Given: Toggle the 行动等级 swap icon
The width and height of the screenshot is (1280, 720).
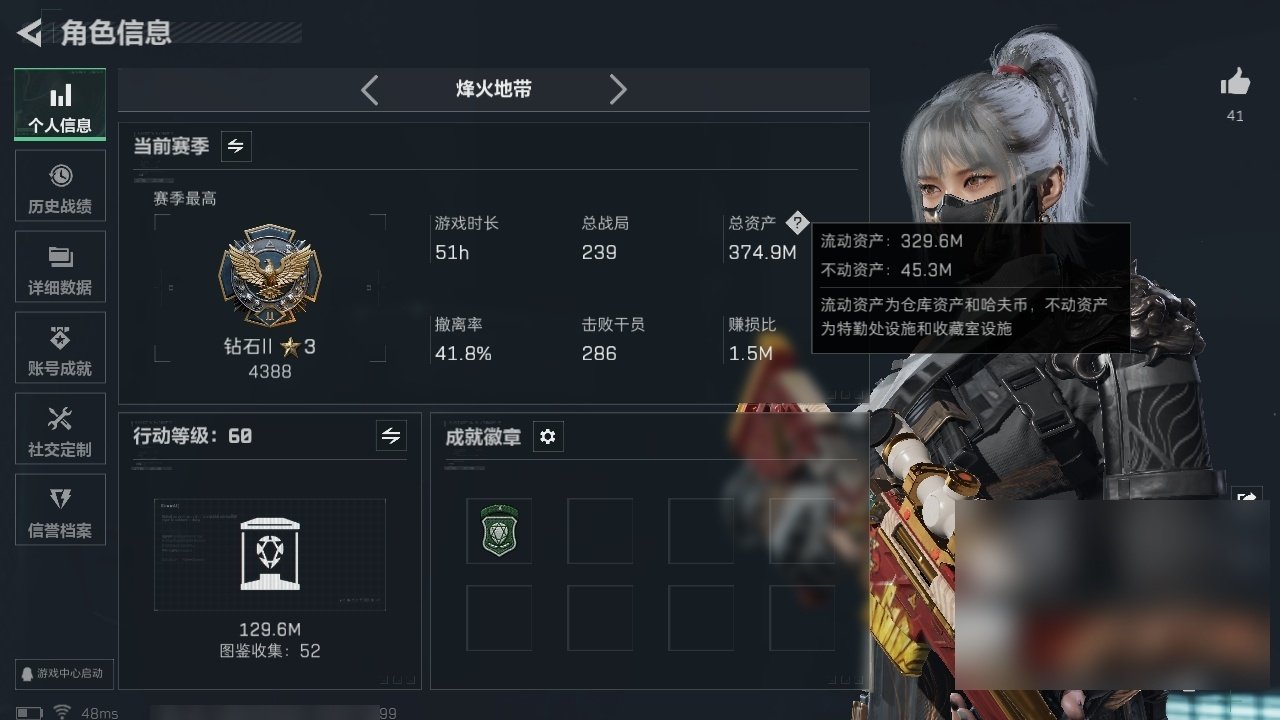Looking at the screenshot, I should pos(391,436).
